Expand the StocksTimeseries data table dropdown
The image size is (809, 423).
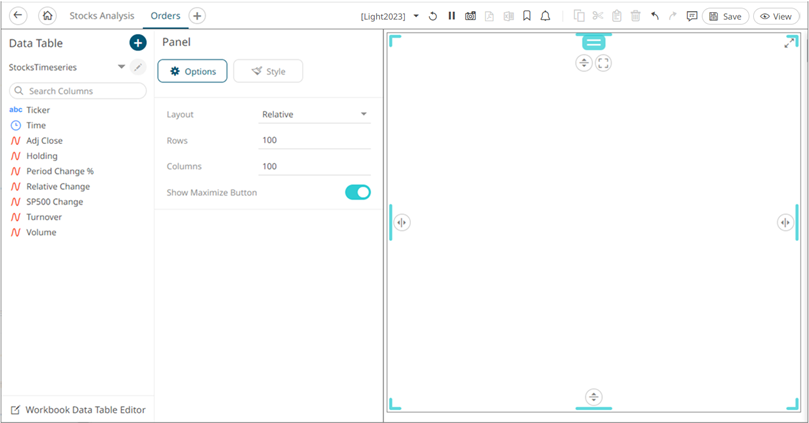point(121,67)
